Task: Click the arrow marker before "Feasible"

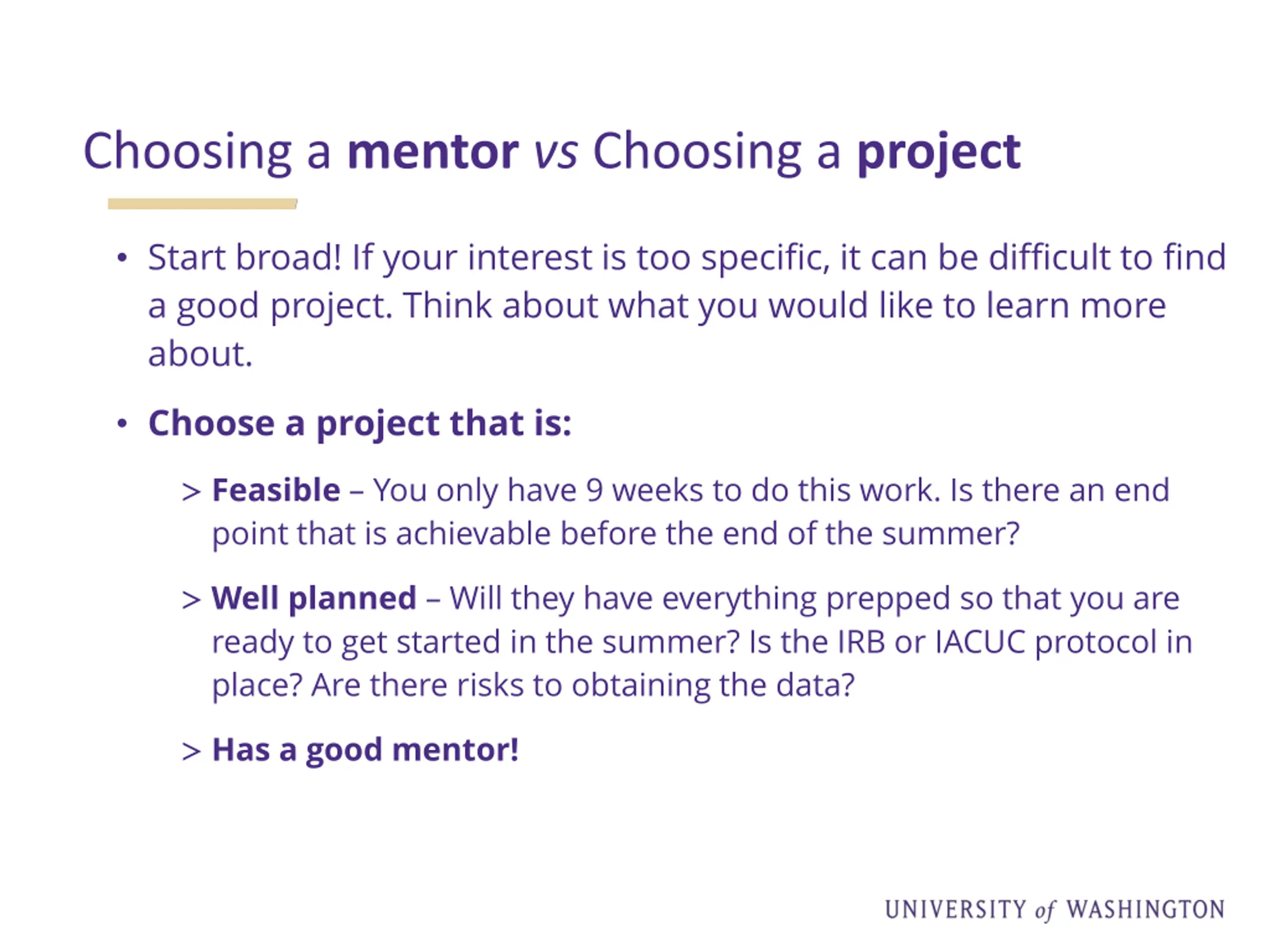Action: [191, 492]
